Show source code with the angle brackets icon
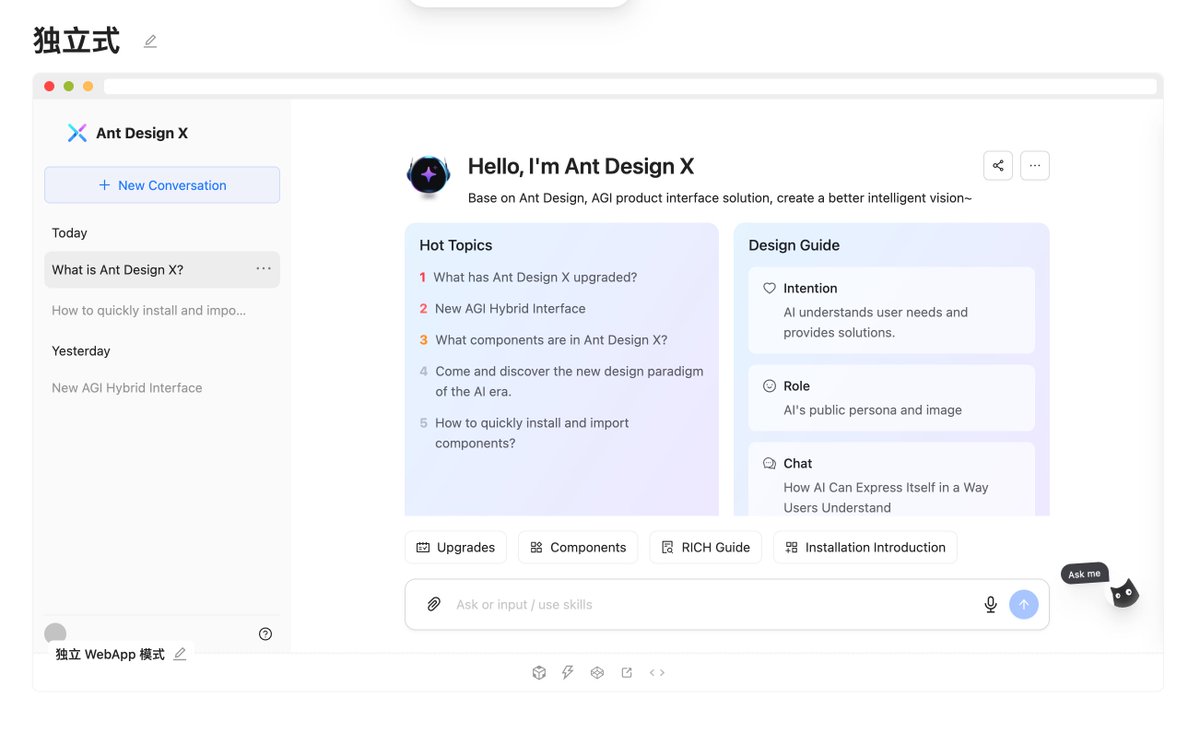Screen dimensions: 1200x734 [657, 672]
